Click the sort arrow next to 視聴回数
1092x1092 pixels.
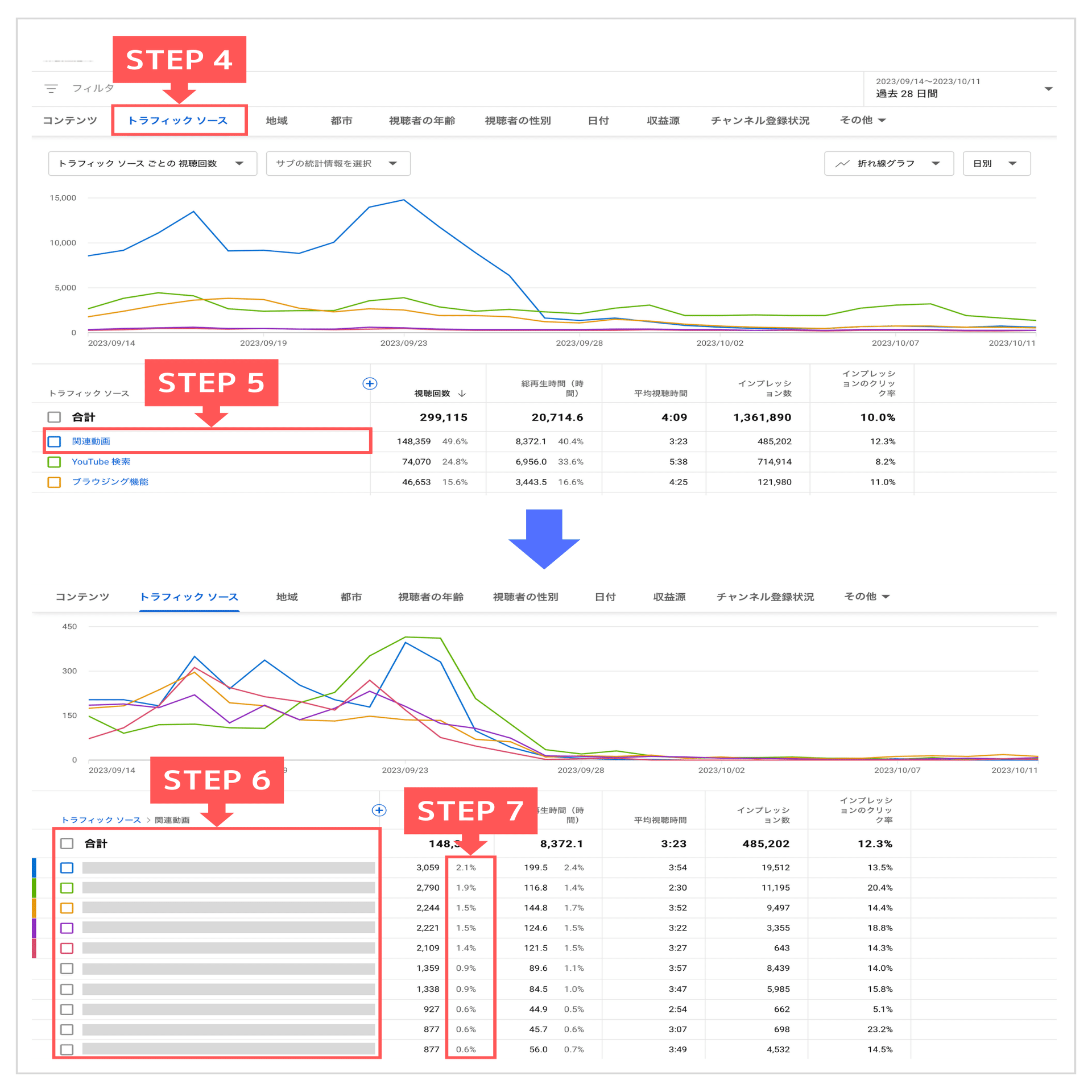click(x=462, y=394)
